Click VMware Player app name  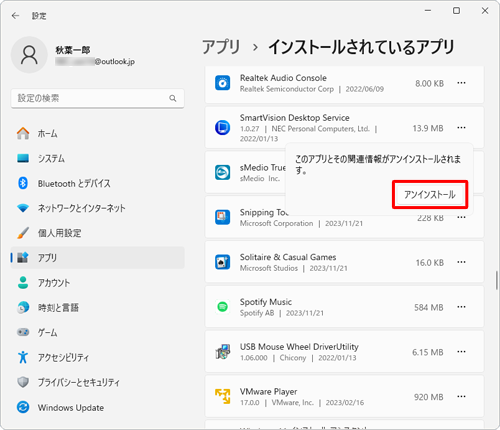pos(268,392)
